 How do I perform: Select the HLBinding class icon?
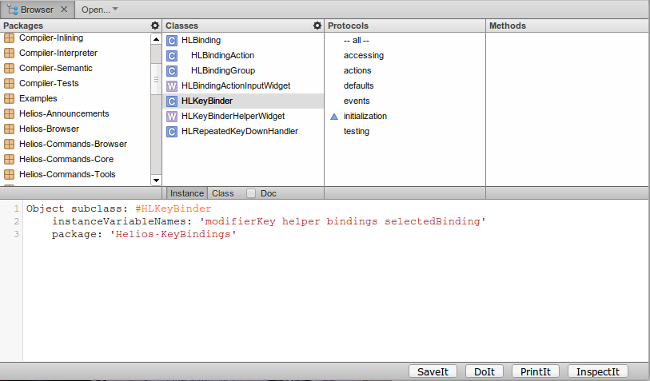pos(172,40)
